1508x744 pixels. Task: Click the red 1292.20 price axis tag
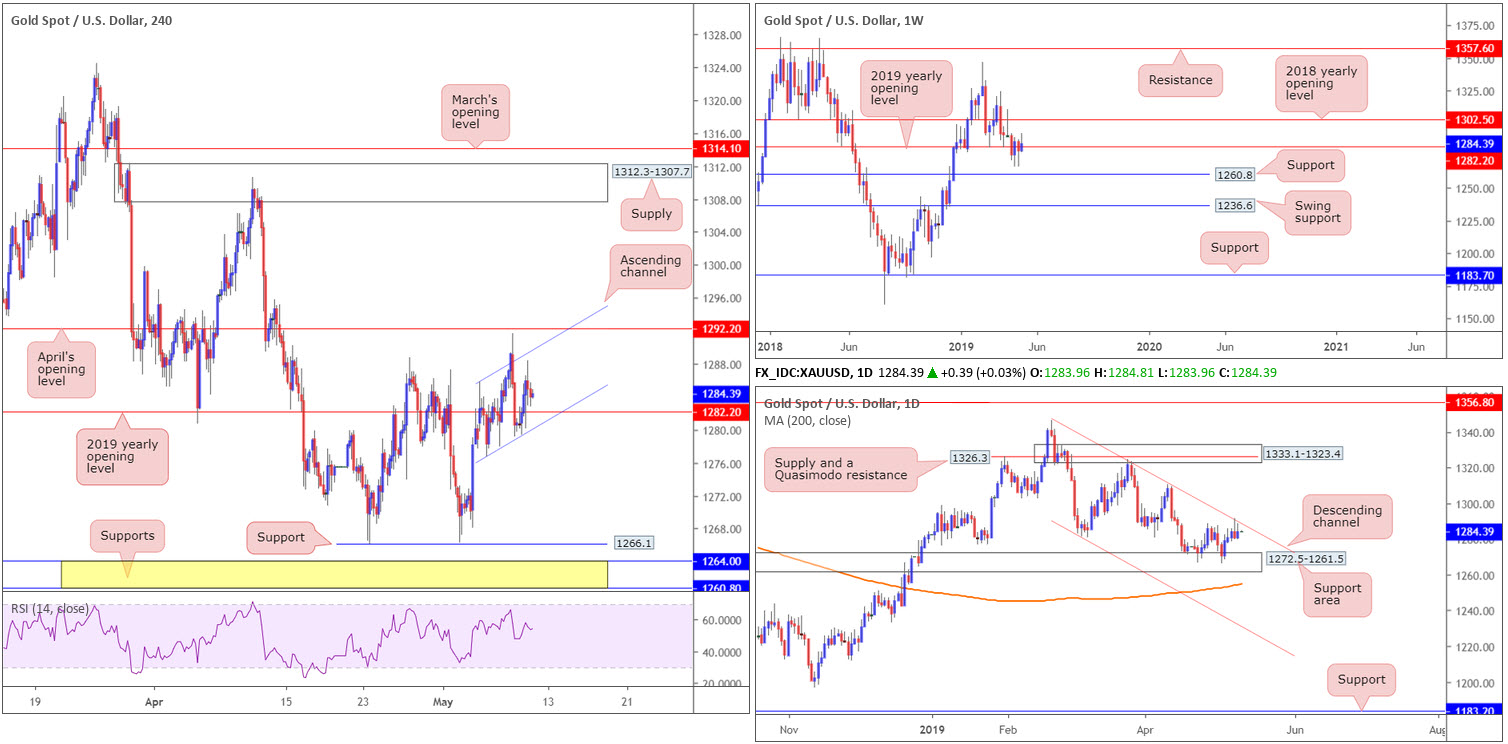pyautogui.click(x=722, y=328)
